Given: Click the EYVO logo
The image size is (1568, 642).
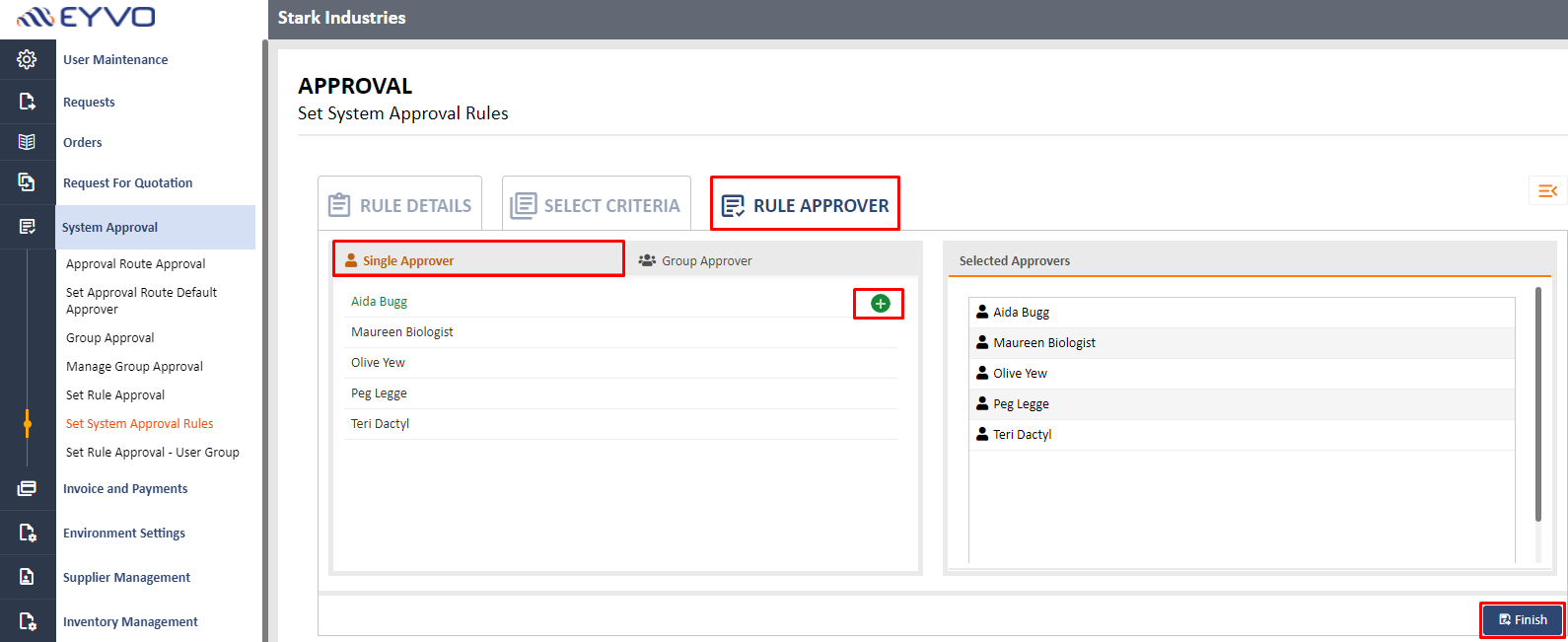Looking at the screenshot, I should [87, 17].
